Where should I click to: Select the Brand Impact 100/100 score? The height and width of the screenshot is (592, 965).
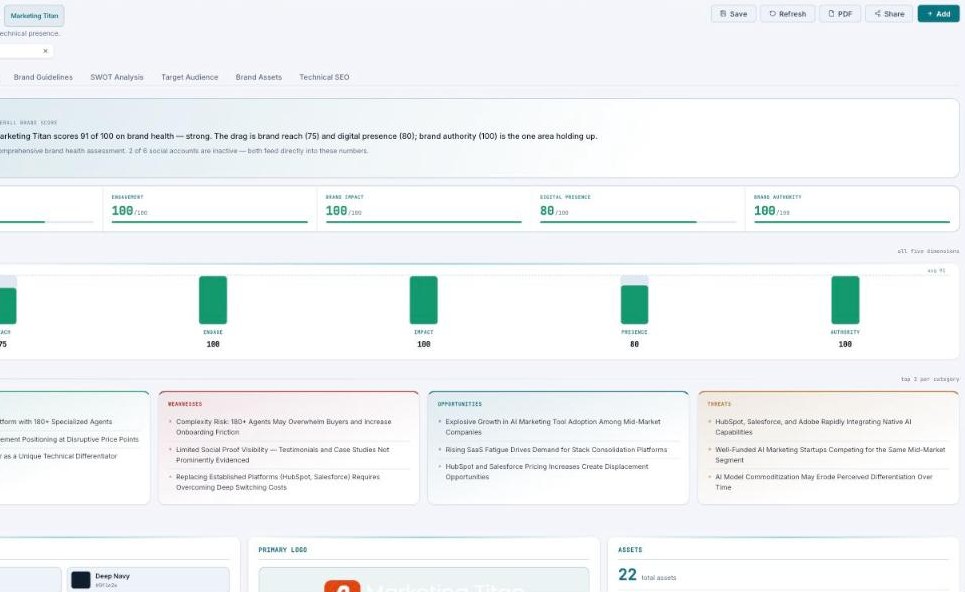click(343, 211)
